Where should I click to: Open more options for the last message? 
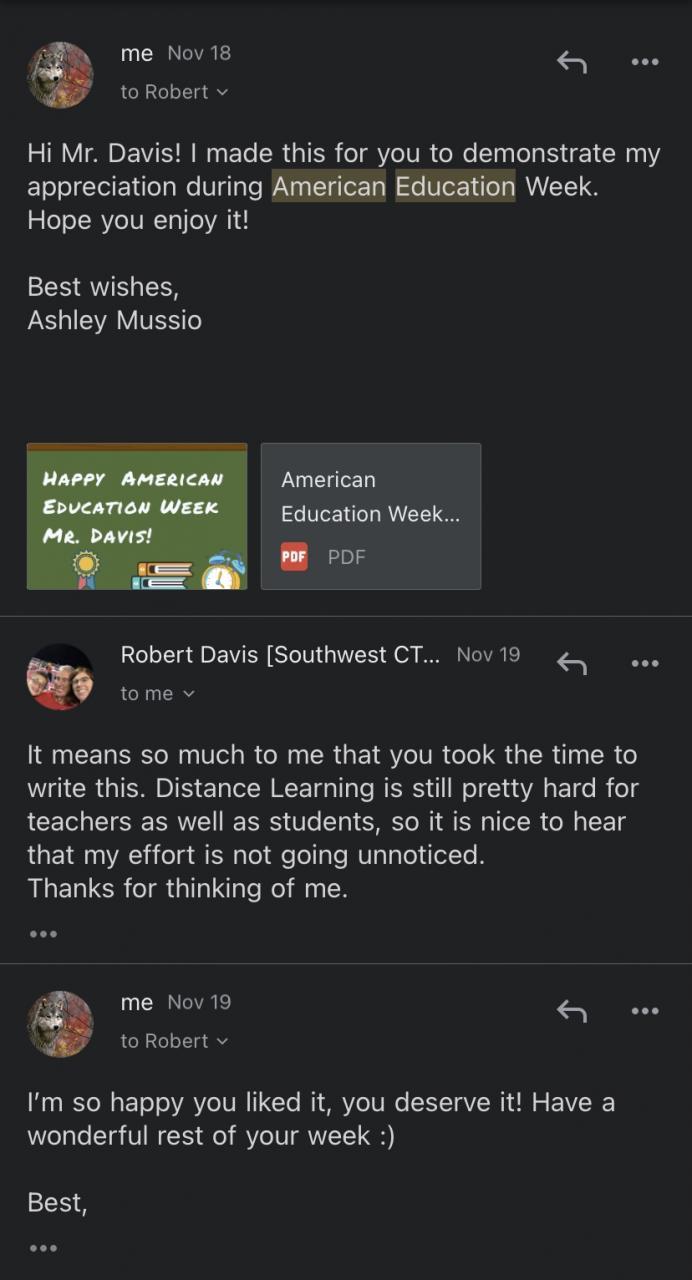coord(645,1011)
